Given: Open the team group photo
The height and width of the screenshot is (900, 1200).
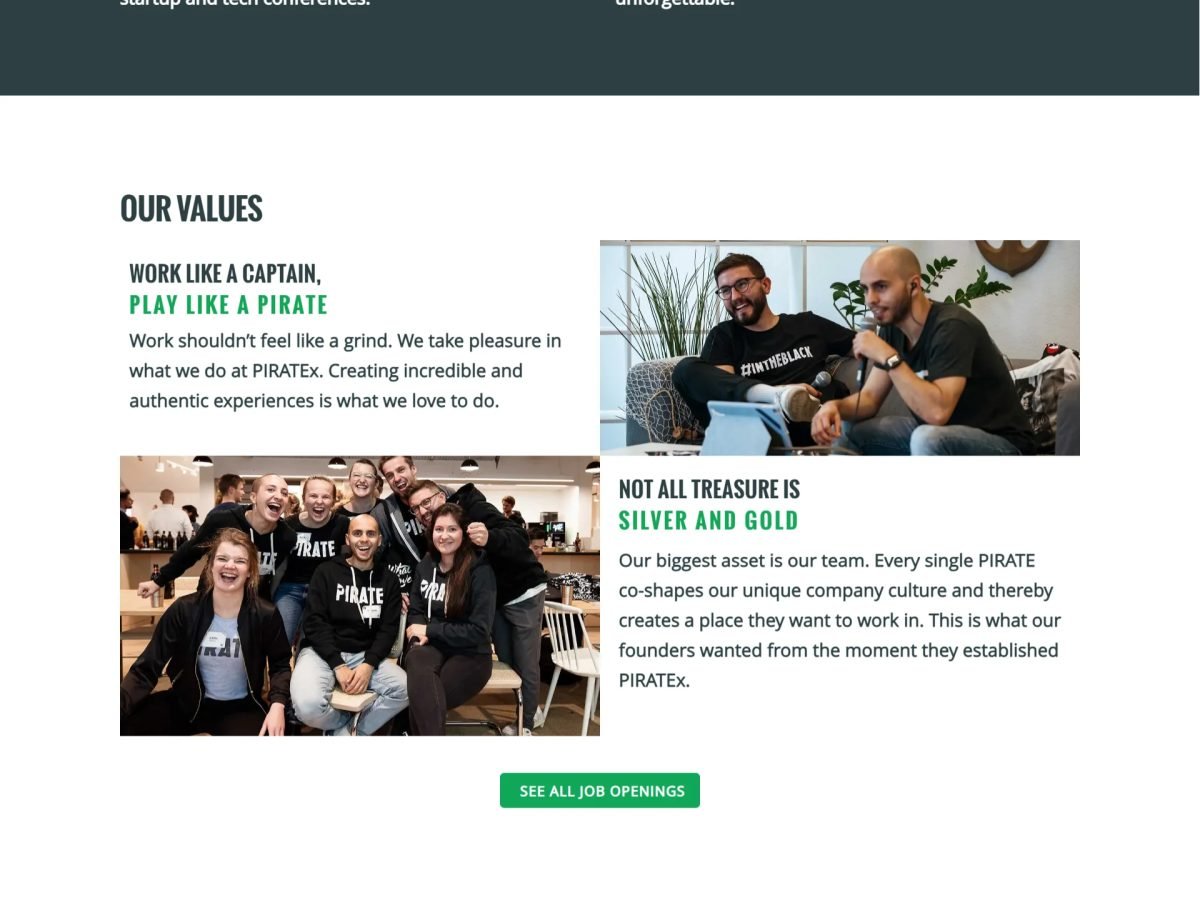Looking at the screenshot, I should click(x=360, y=596).
